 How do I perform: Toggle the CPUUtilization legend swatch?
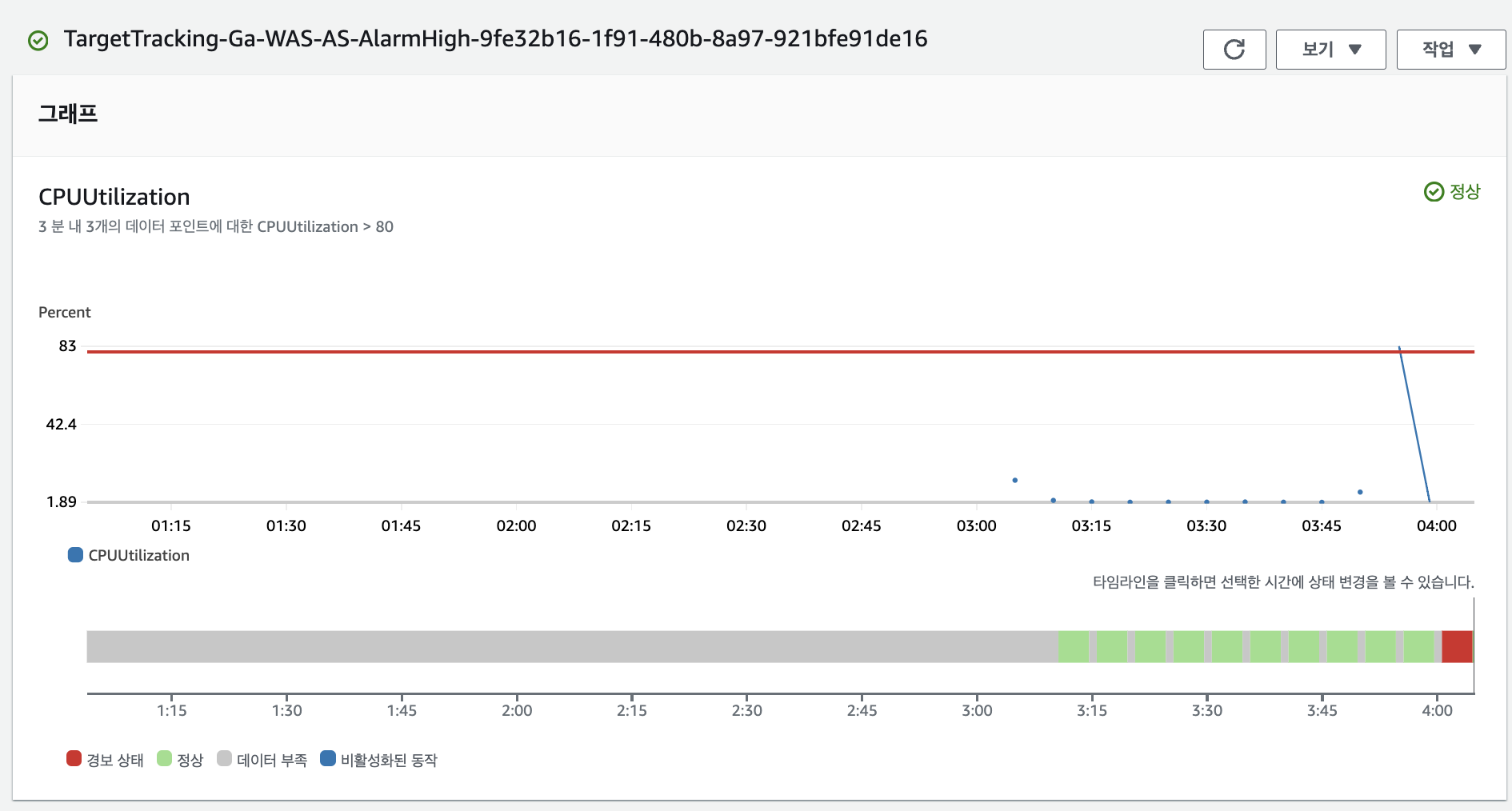[75, 555]
